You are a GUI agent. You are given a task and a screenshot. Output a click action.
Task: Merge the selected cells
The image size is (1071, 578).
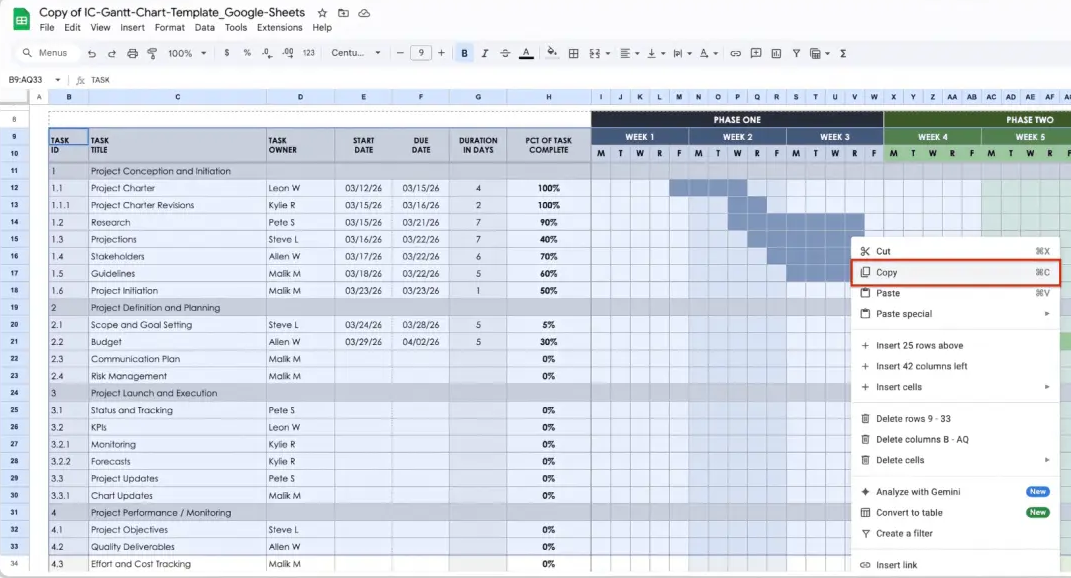594,52
